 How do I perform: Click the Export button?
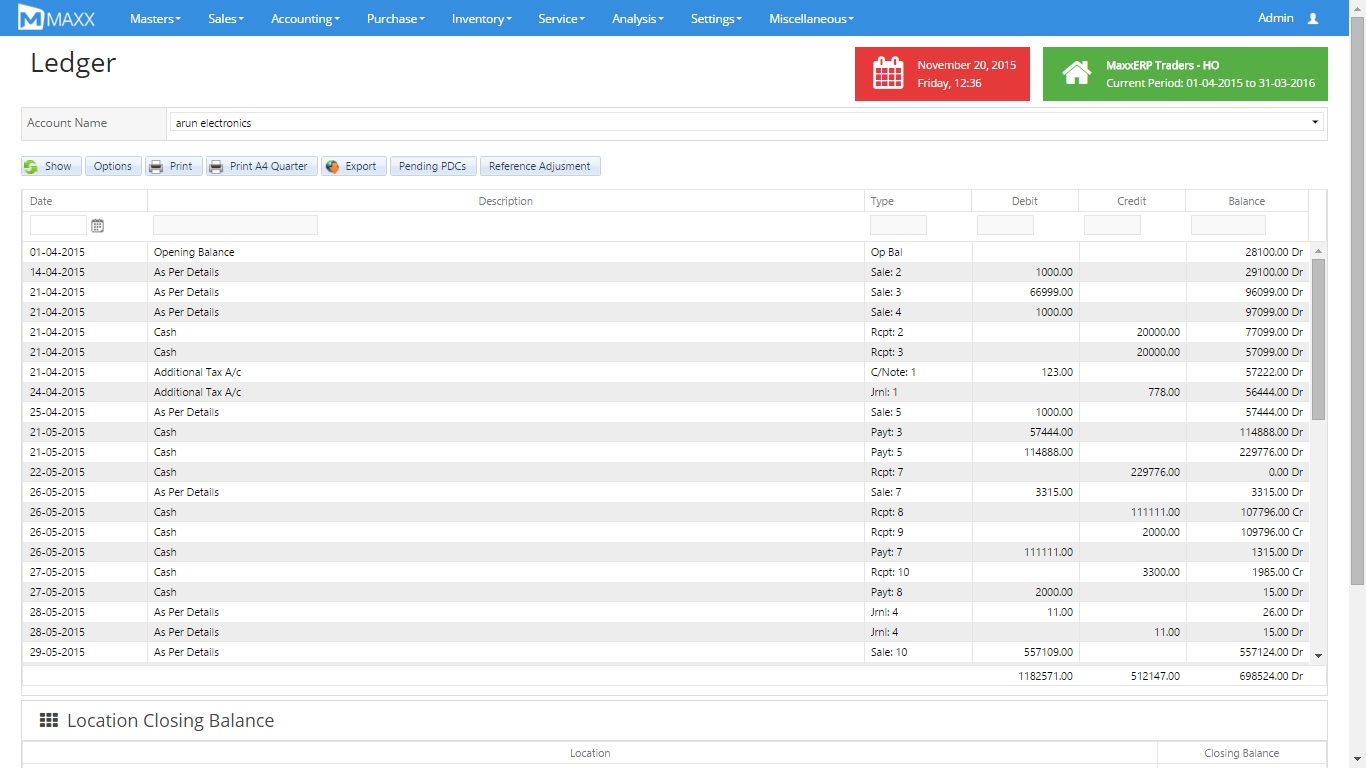(352, 166)
